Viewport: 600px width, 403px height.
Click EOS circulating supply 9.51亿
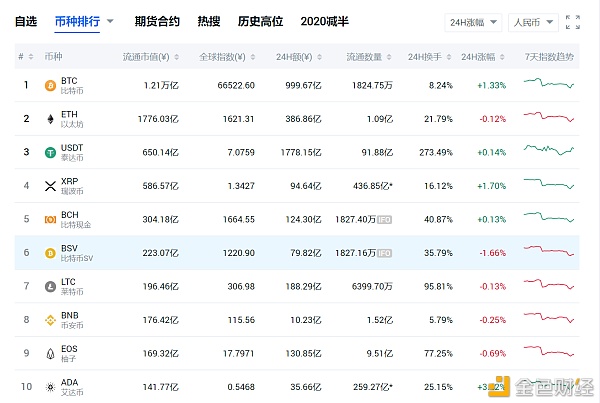coord(380,354)
